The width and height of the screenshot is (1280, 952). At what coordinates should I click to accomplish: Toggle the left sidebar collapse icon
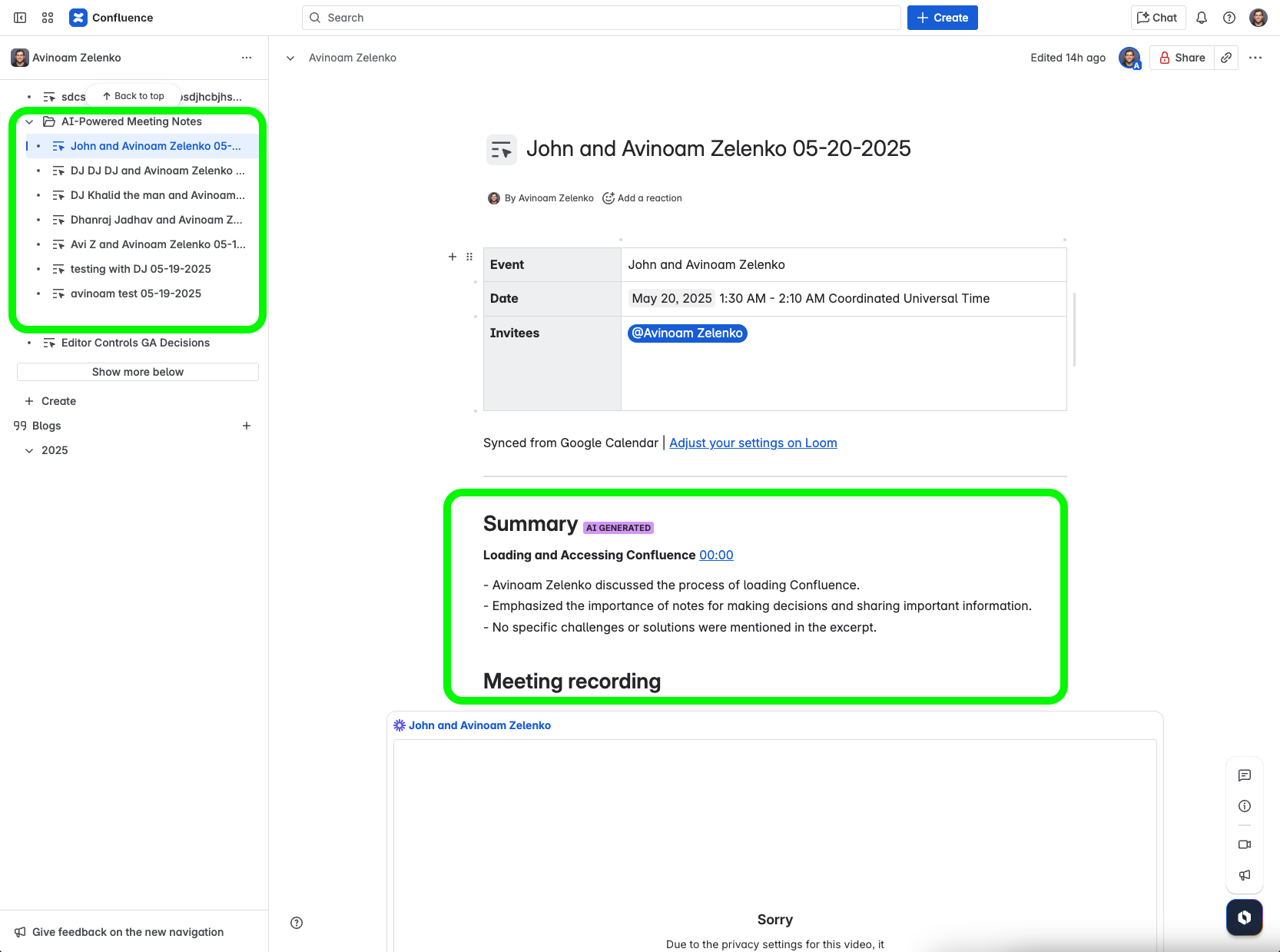(19, 17)
